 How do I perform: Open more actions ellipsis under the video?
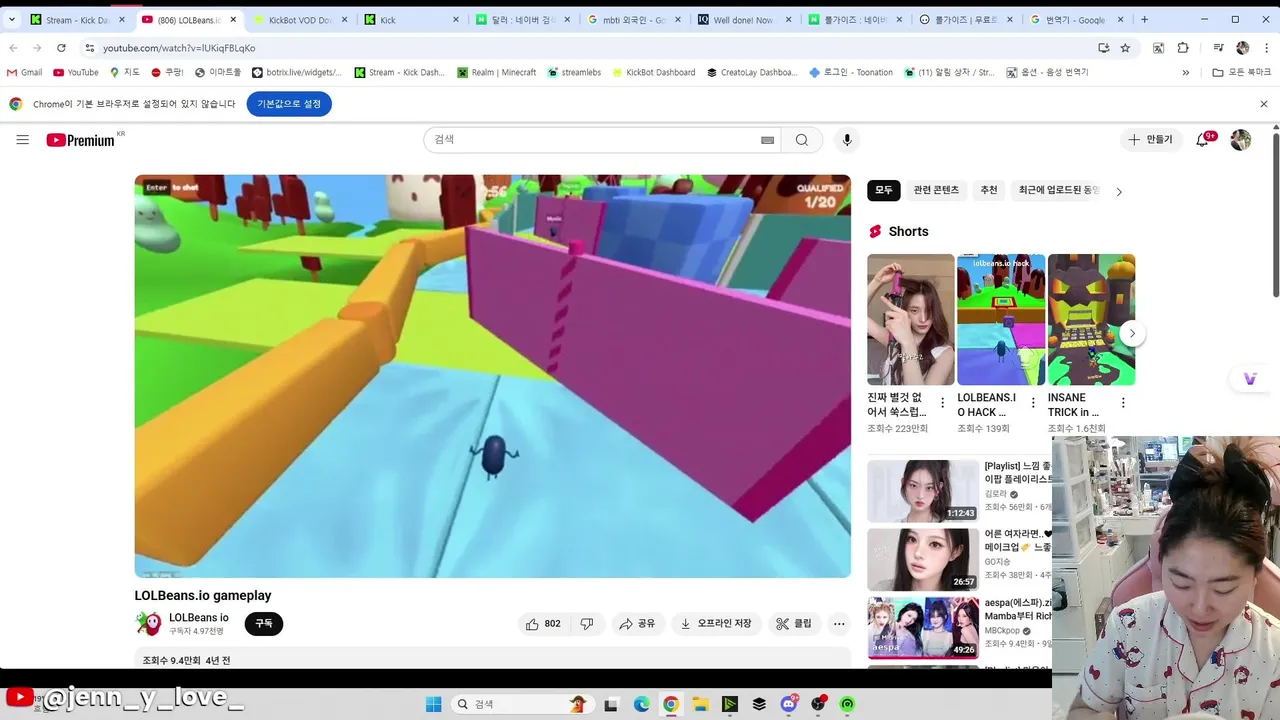coord(839,624)
